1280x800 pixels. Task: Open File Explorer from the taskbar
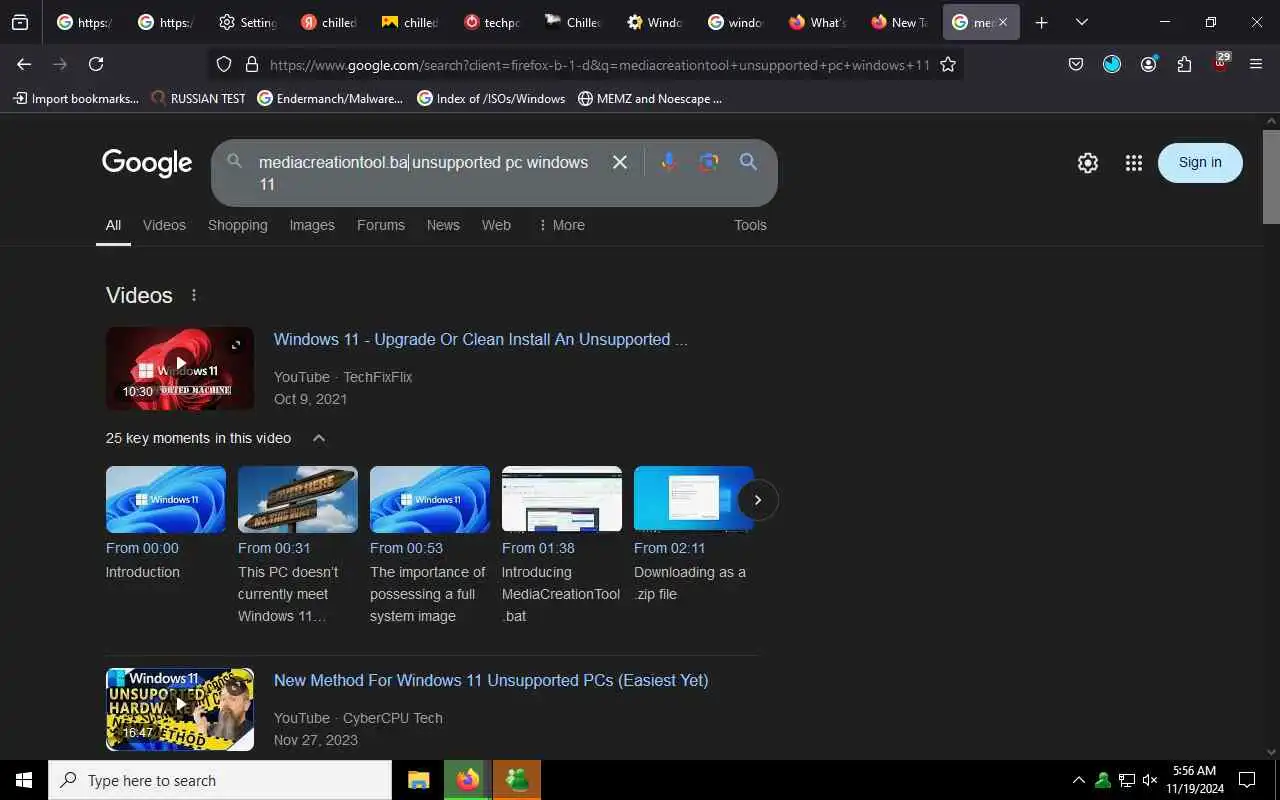pyautogui.click(x=418, y=780)
